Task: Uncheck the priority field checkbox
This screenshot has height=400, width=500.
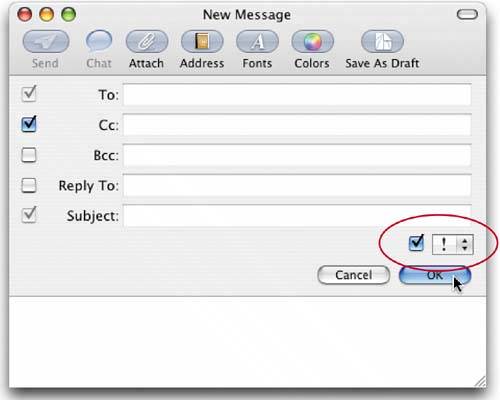Action: tap(416, 244)
